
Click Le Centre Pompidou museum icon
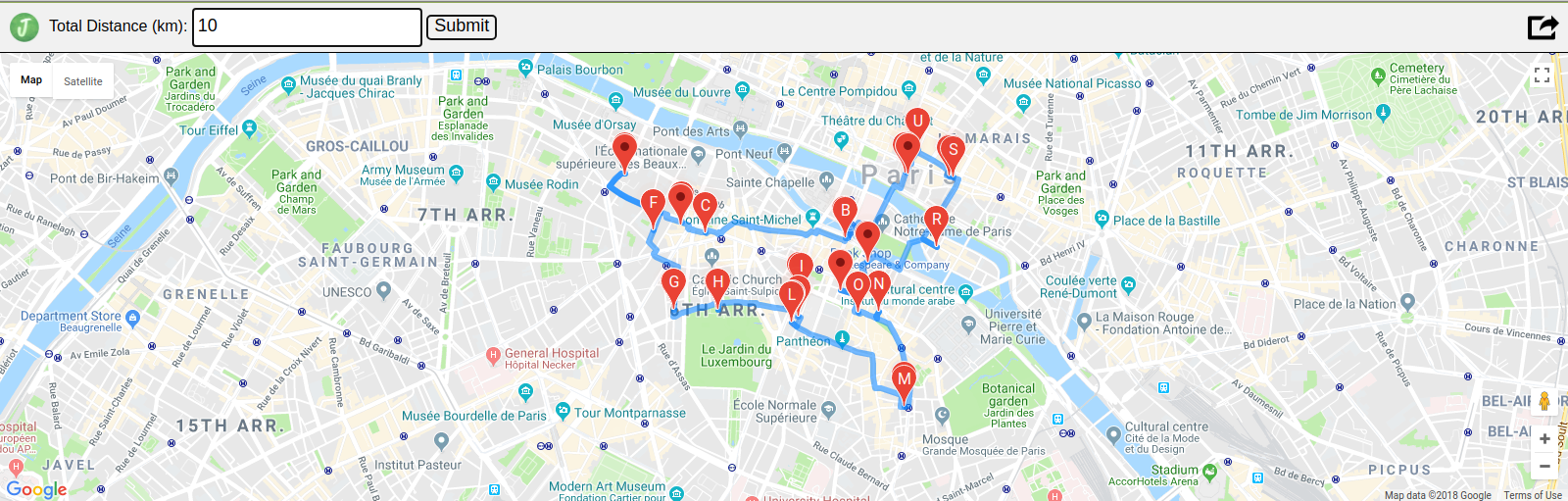point(908,90)
